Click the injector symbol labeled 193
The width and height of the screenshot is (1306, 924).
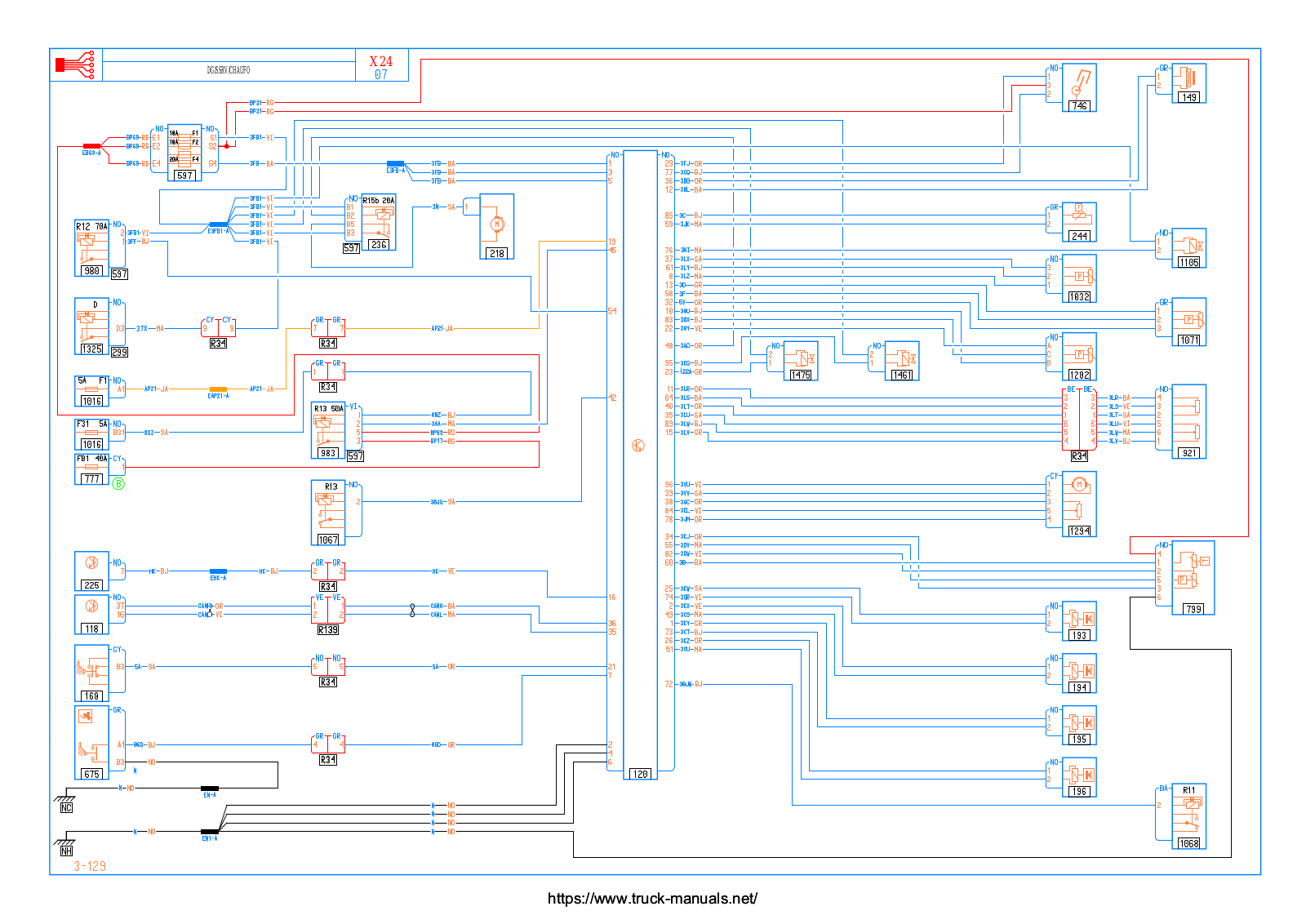[1079, 621]
